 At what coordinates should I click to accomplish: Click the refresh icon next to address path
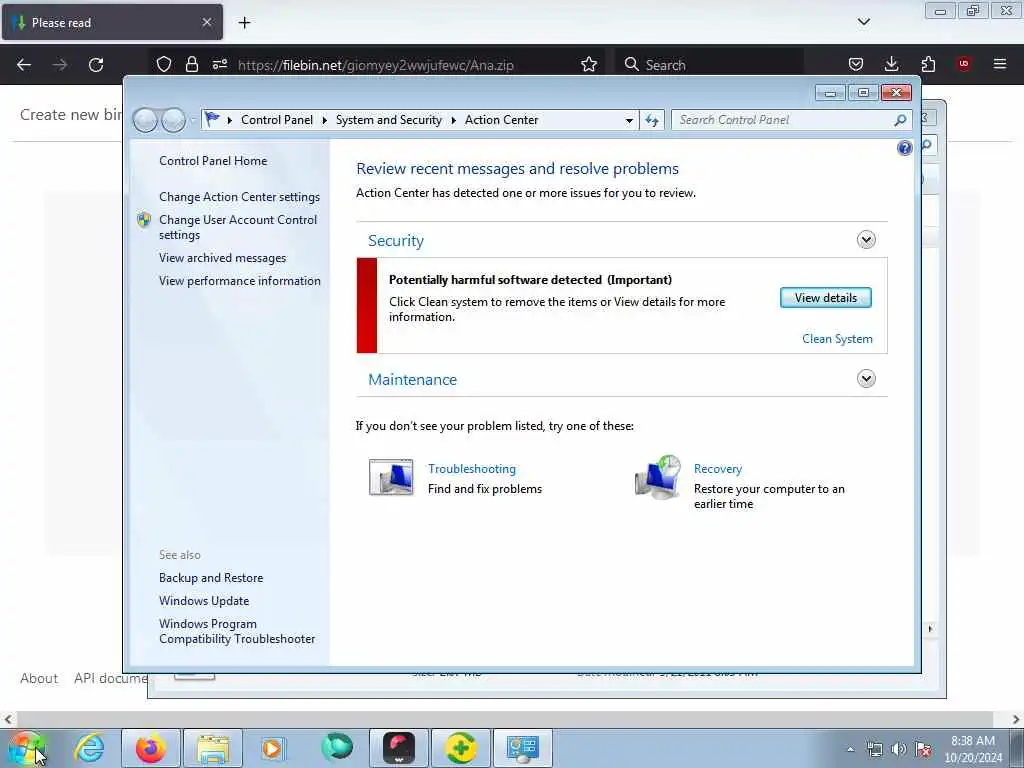(652, 120)
